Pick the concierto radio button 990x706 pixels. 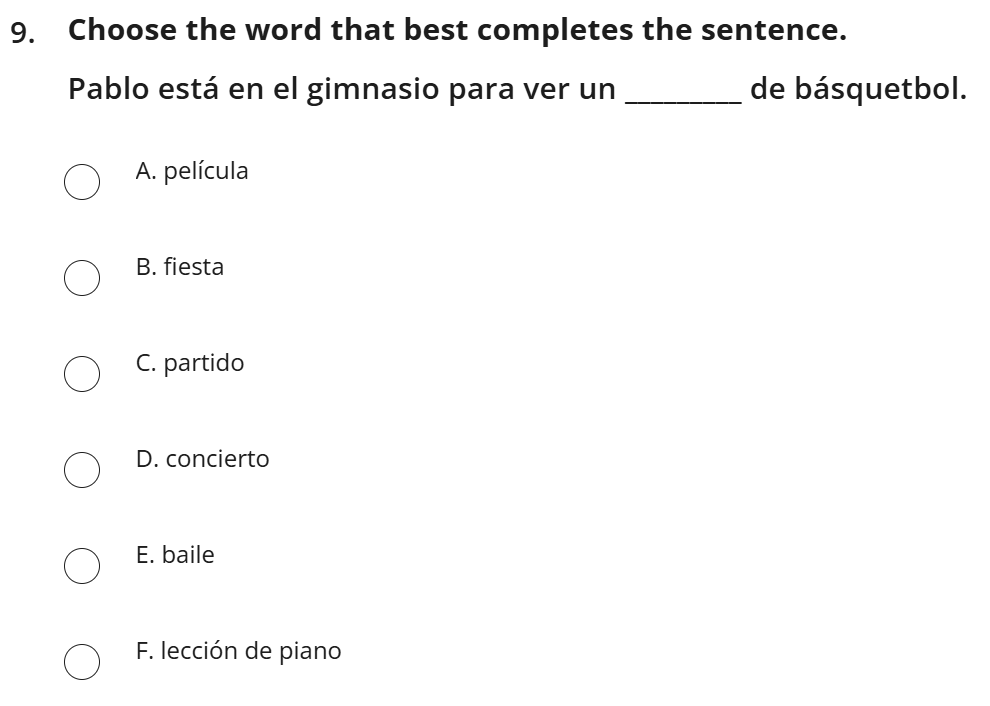pyautogui.click(x=82, y=470)
